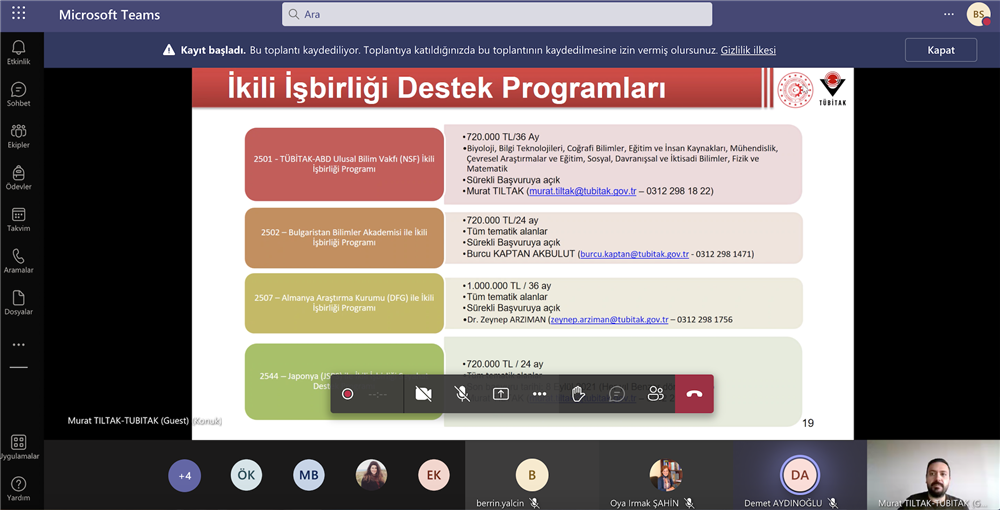Image resolution: width=1000 pixels, height=510 pixels.
Task: Open Takvim calendar in sidebar
Action: coord(18,219)
